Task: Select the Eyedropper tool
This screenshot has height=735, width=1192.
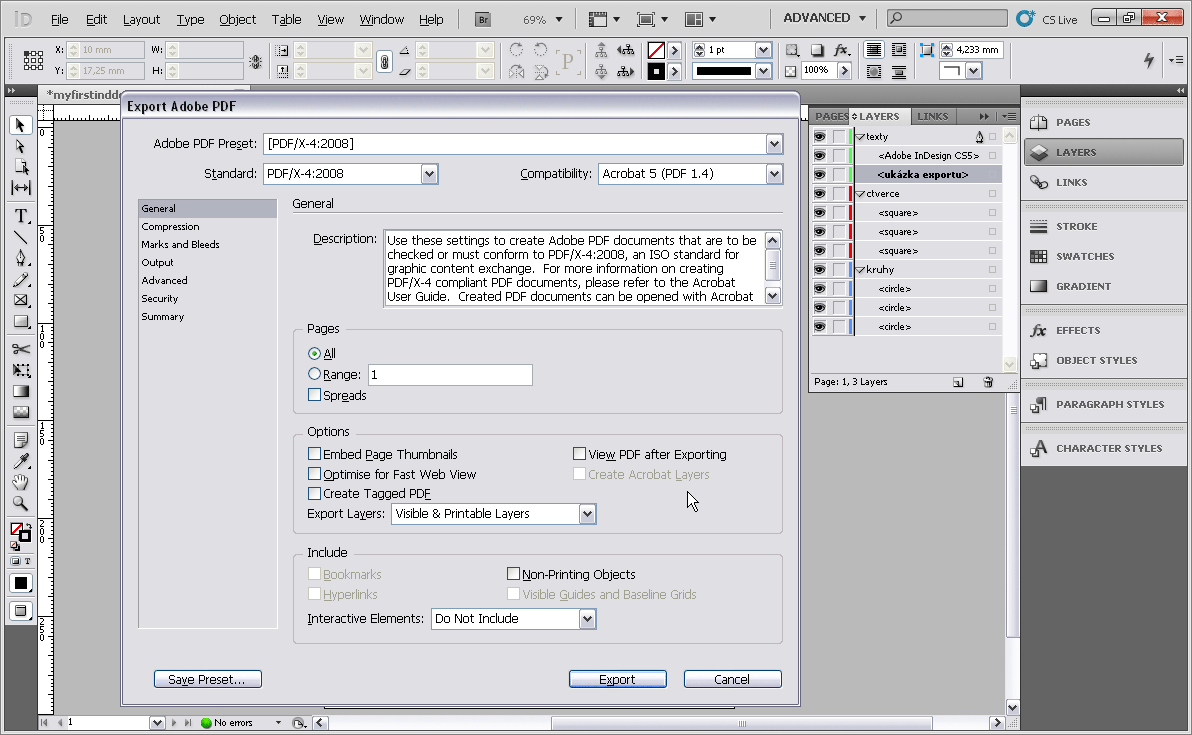Action: [21, 461]
